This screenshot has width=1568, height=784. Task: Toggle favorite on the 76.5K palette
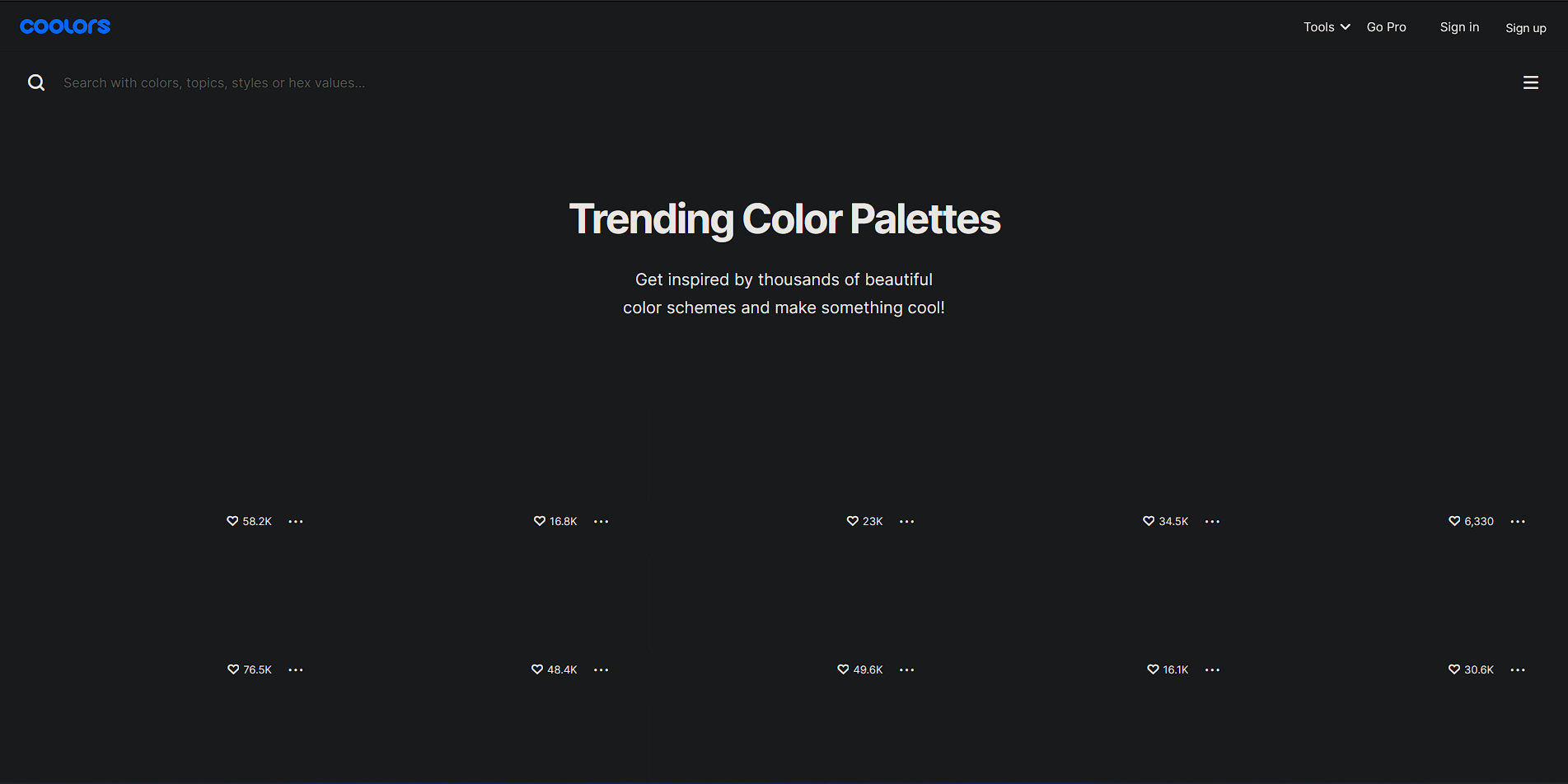(x=232, y=669)
